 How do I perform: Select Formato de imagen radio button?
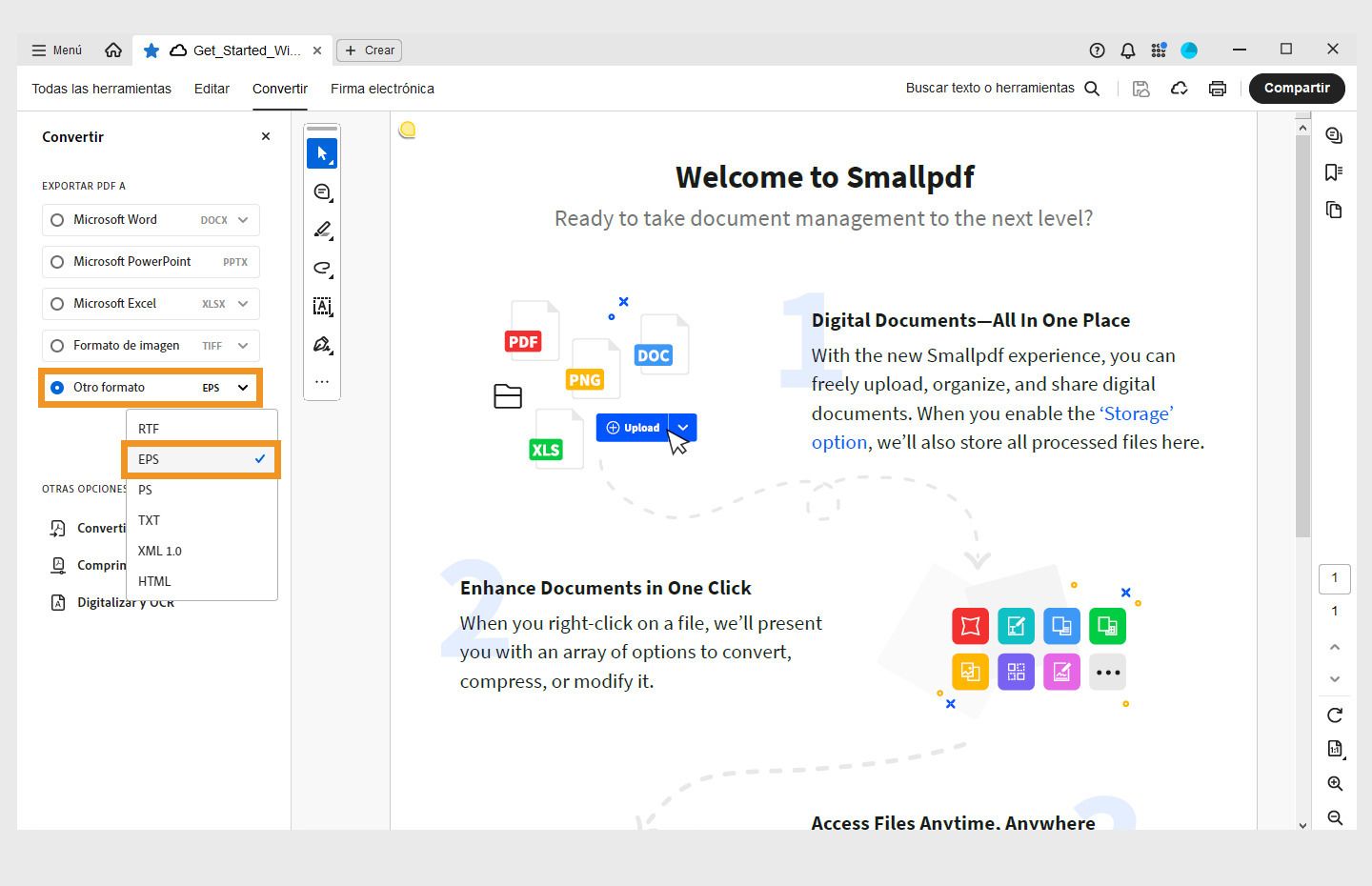(57, 345)
